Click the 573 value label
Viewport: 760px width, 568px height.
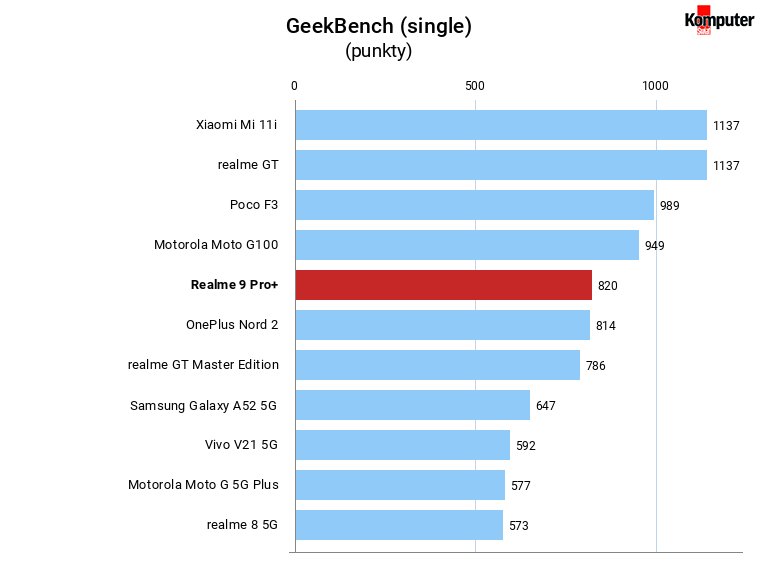[519, 525]
